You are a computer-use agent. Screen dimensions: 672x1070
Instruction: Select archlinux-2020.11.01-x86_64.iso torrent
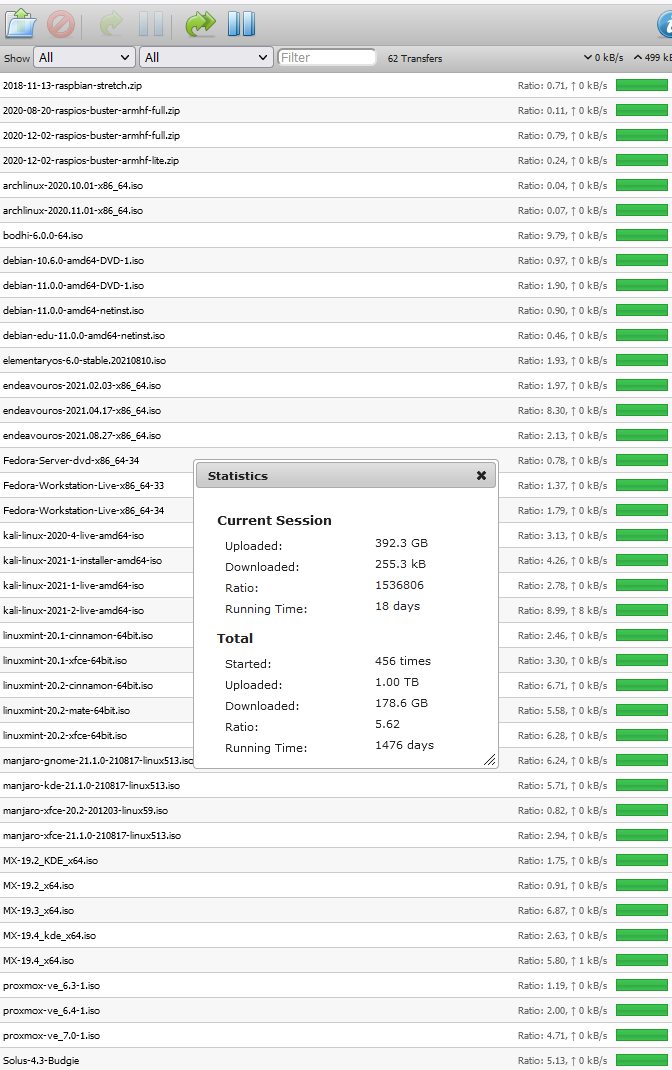(x=336, y=210)
